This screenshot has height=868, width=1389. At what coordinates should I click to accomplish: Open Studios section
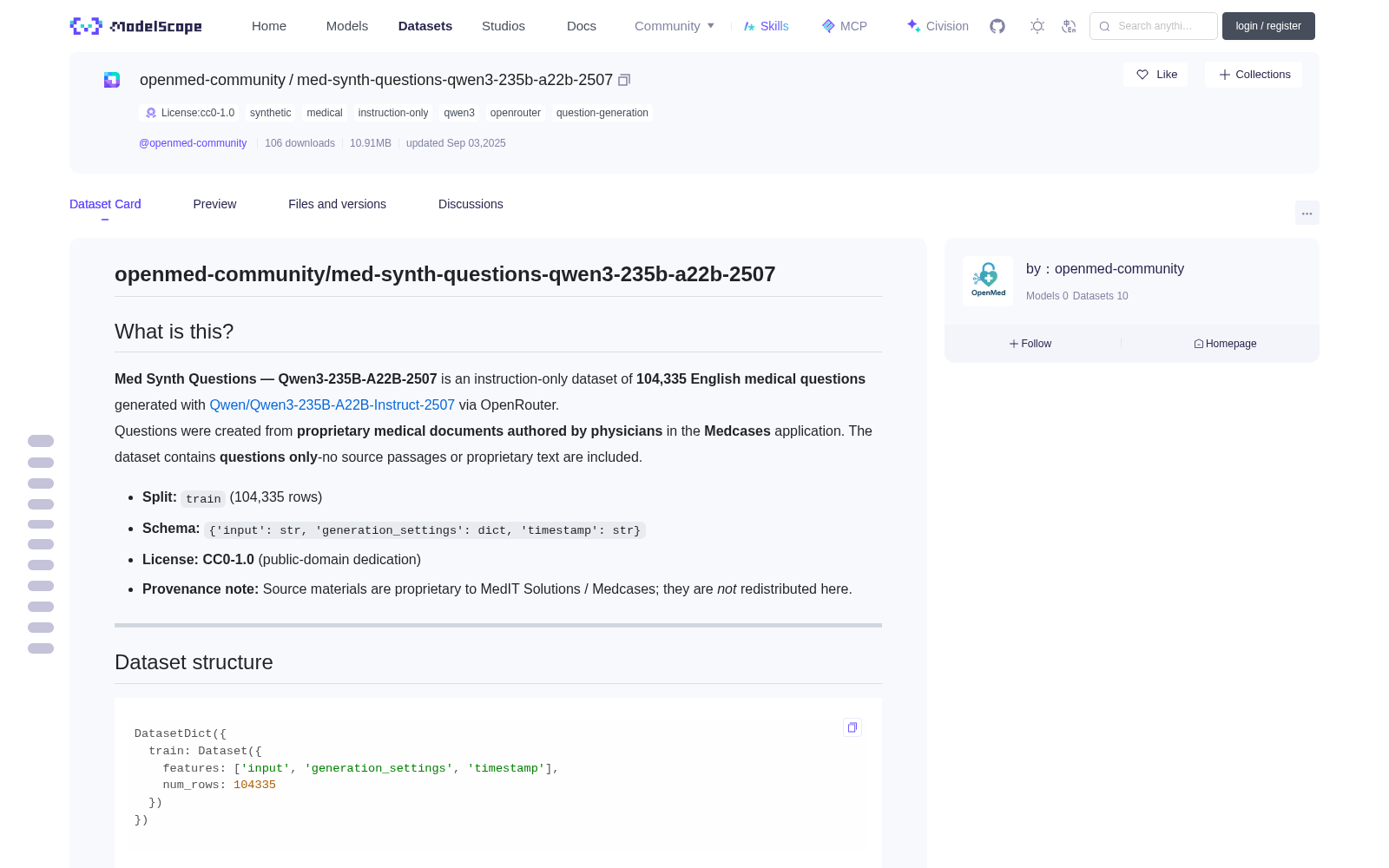tap(504, 26)
